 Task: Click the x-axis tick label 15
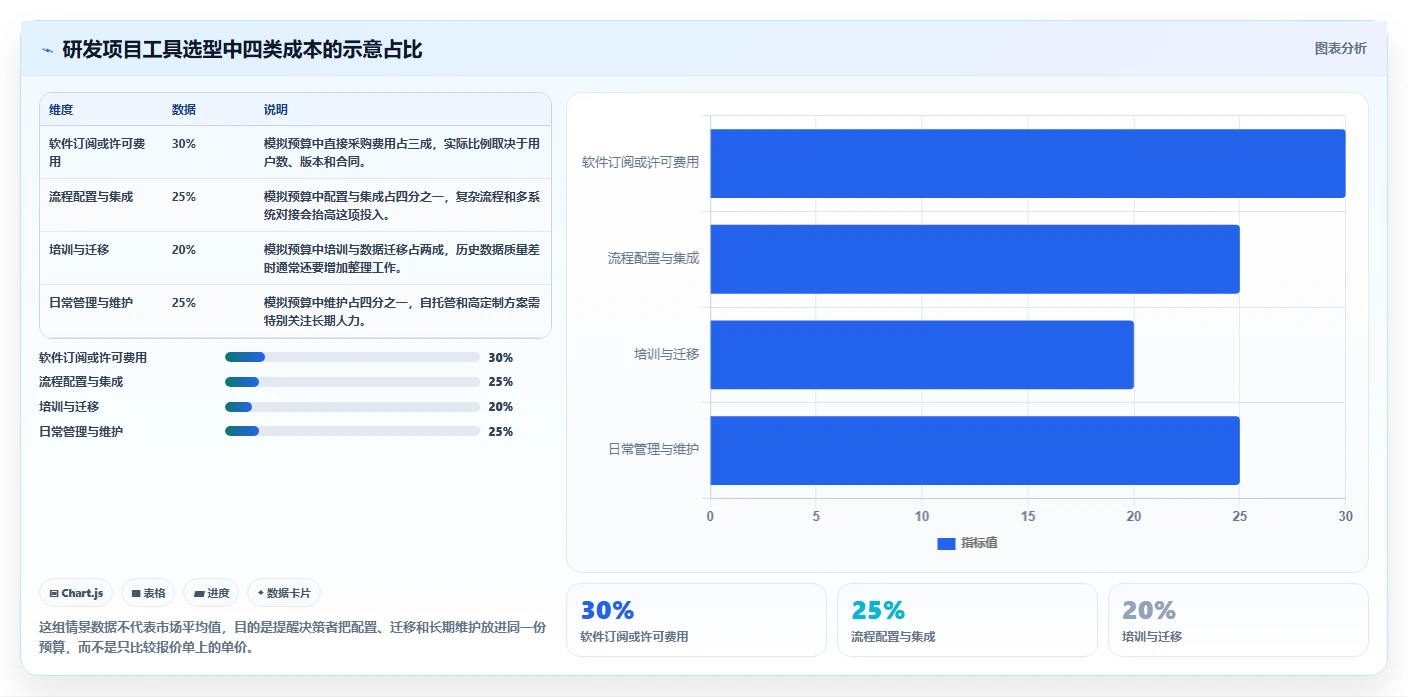[x=1028, y=516]
